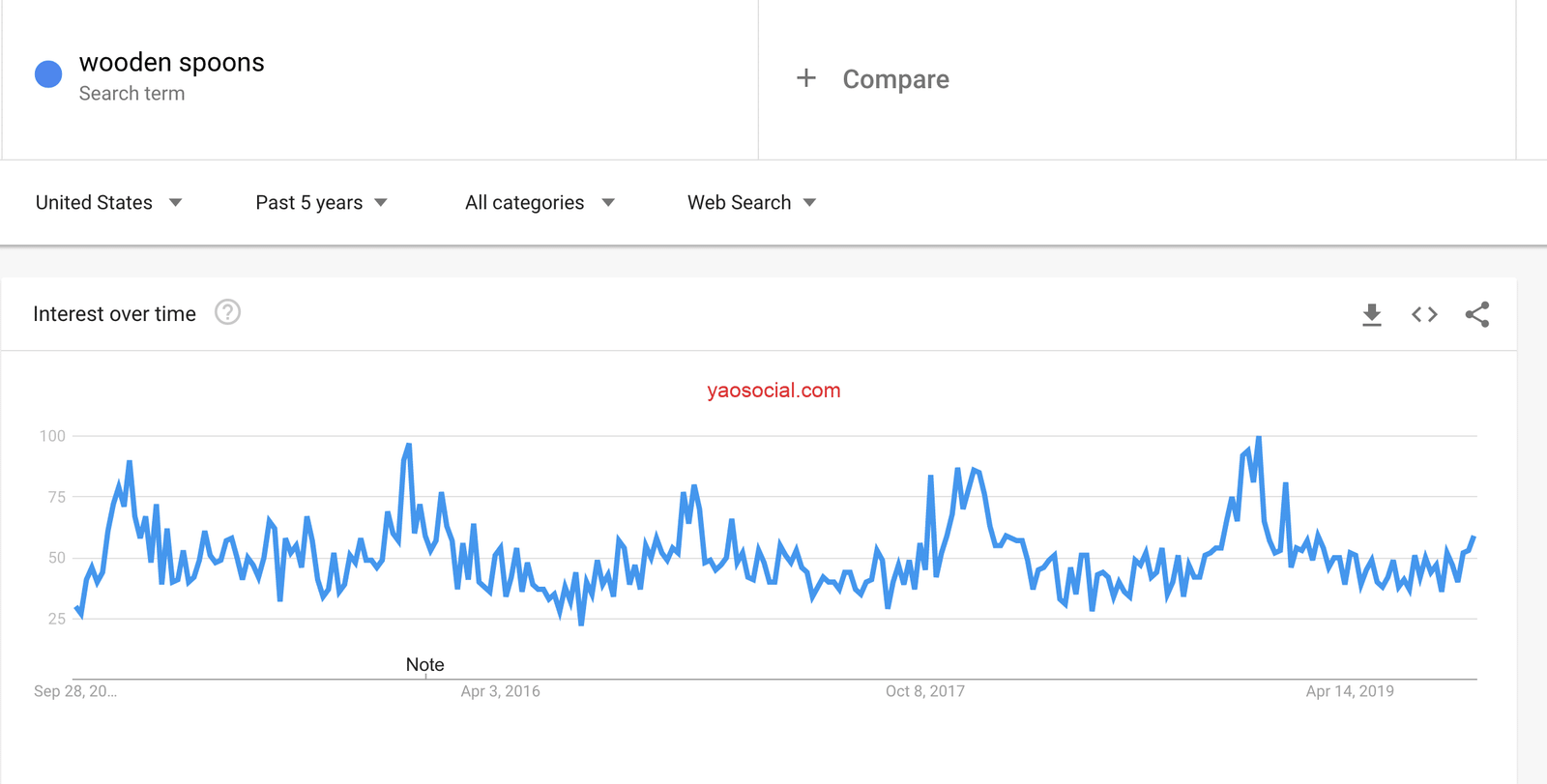Click the share chart icon

pyautogui.click(x=1476, y=314)
